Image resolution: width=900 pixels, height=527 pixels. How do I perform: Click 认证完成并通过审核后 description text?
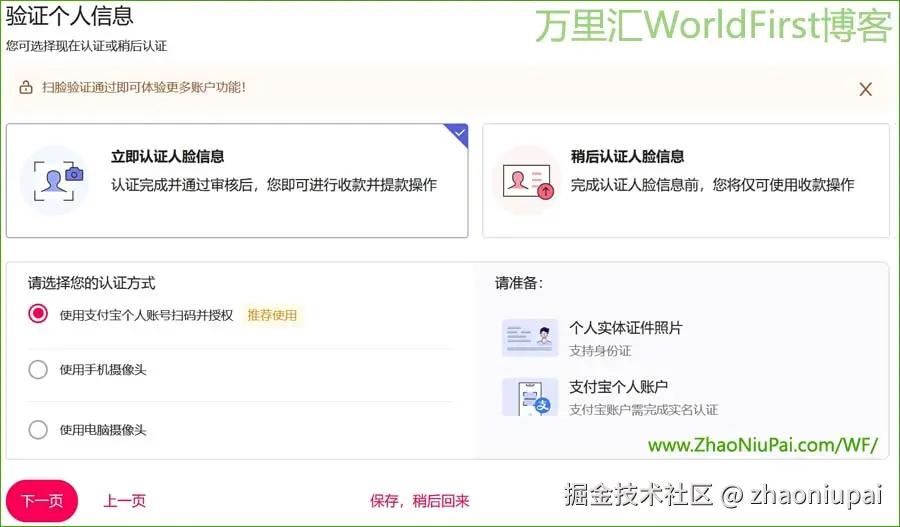pos(274,184)
